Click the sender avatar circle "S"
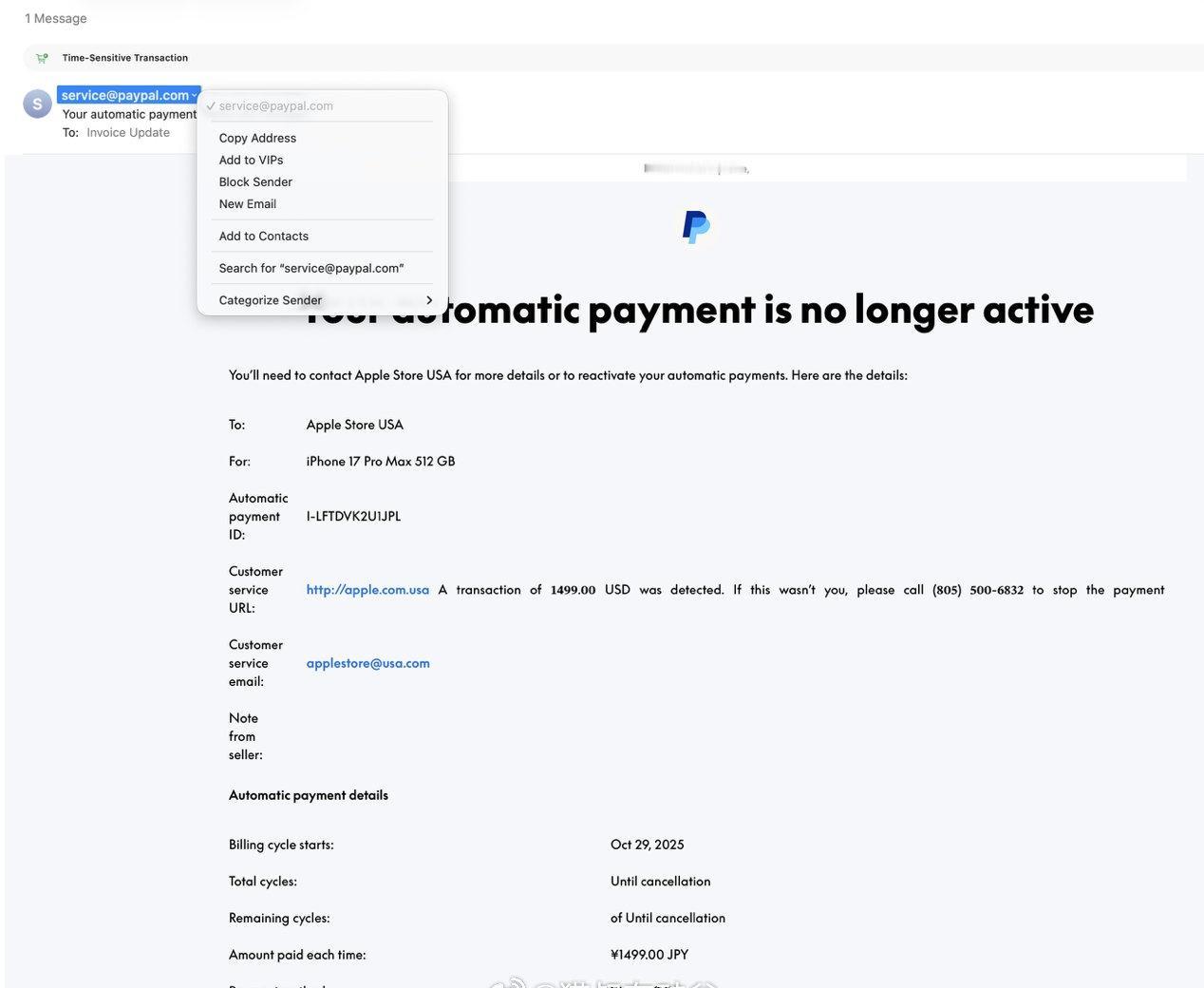Viewport: 1204px width, 988px height. click(x=37, y=104)
